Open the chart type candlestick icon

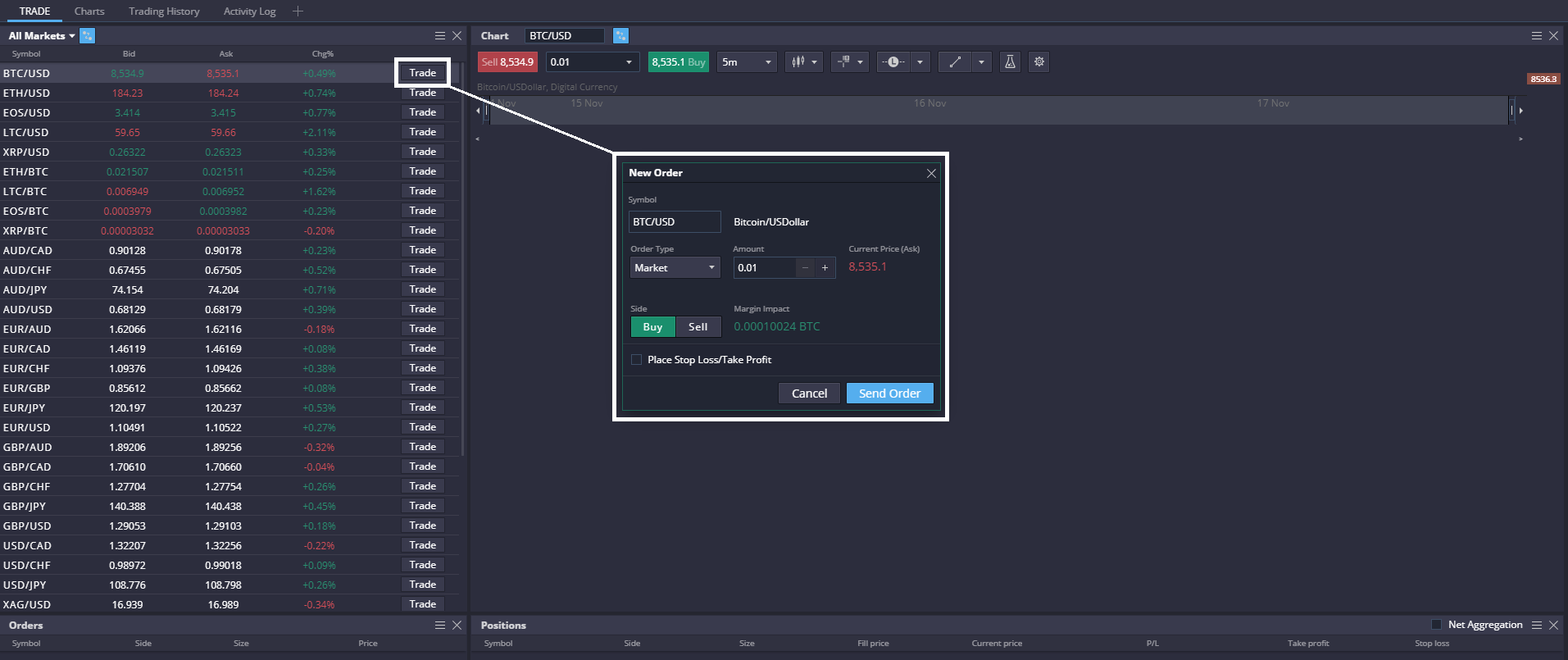tap(798, 62)
